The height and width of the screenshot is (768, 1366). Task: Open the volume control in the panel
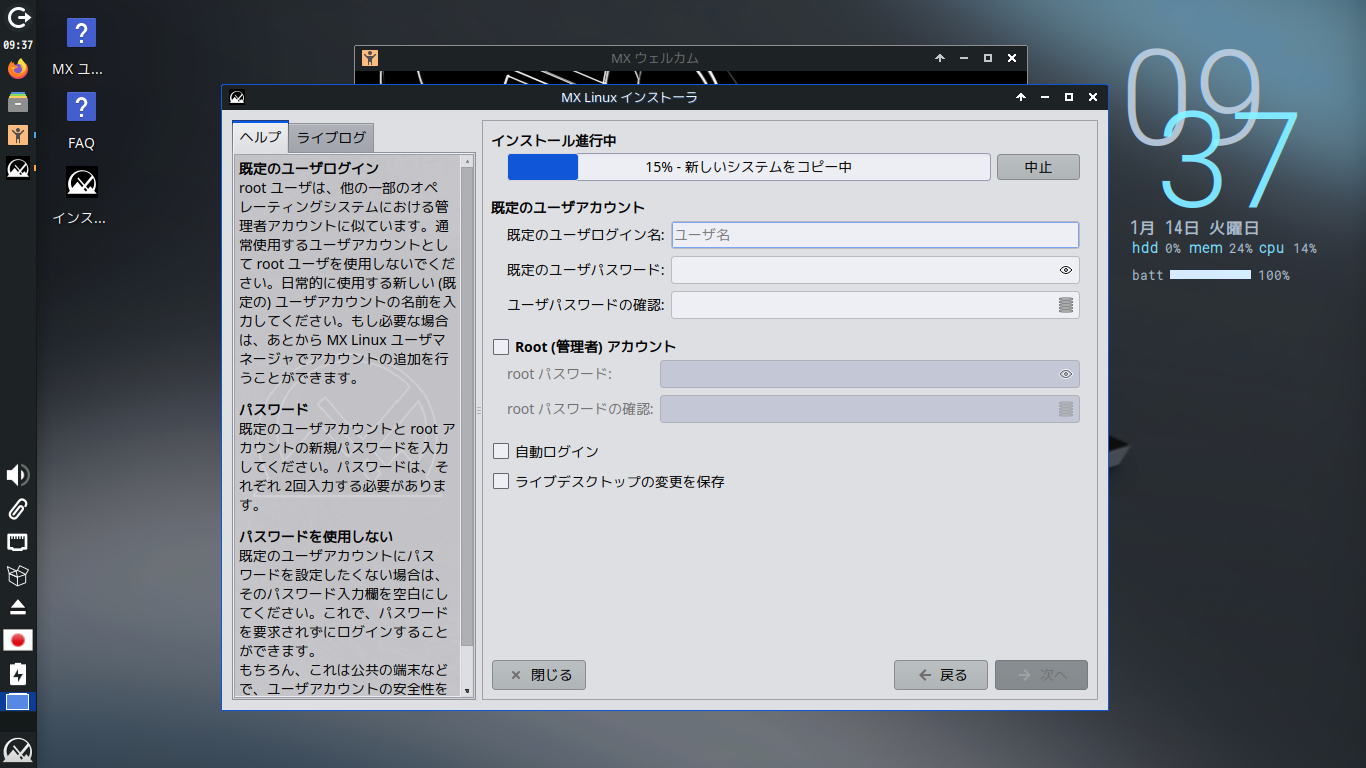pyautogui.click(x=18, y=475)
